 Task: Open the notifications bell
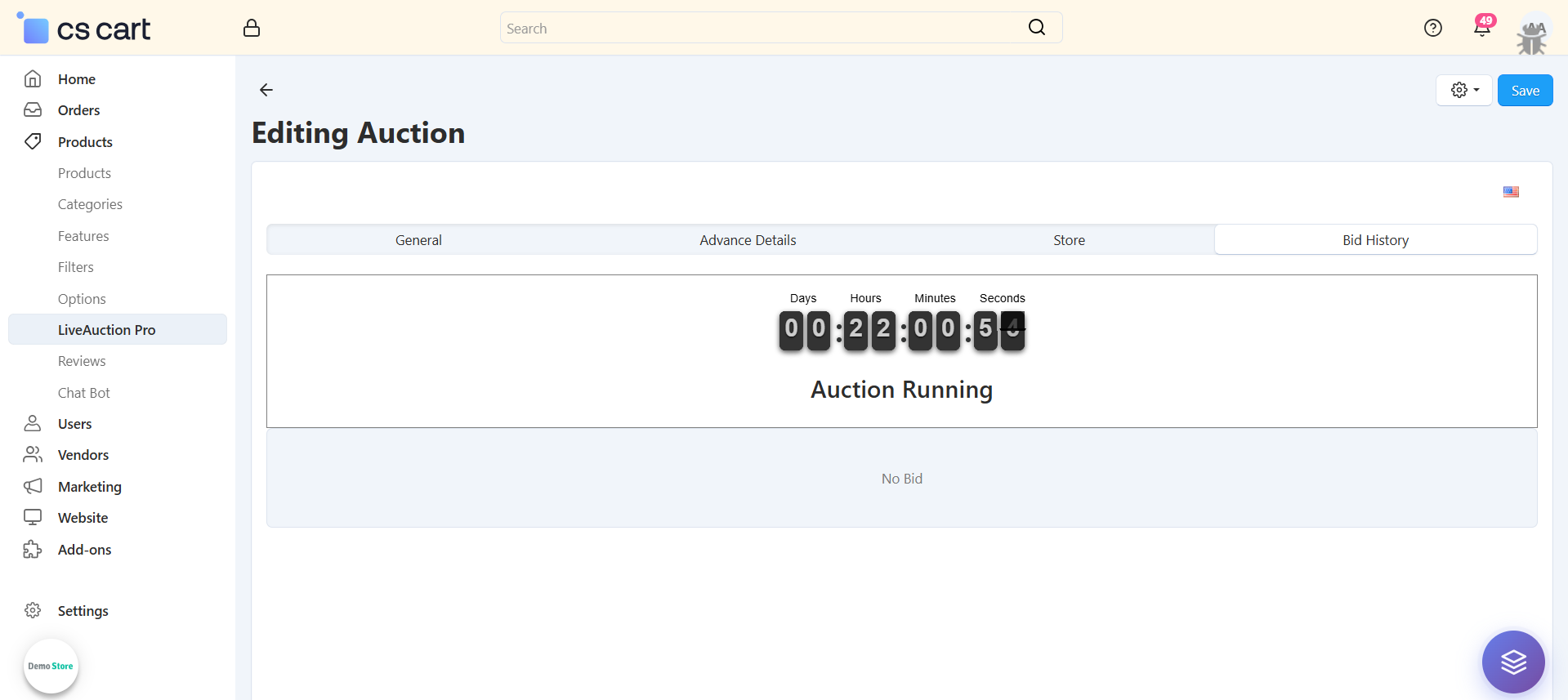[x=1481, y=29]
